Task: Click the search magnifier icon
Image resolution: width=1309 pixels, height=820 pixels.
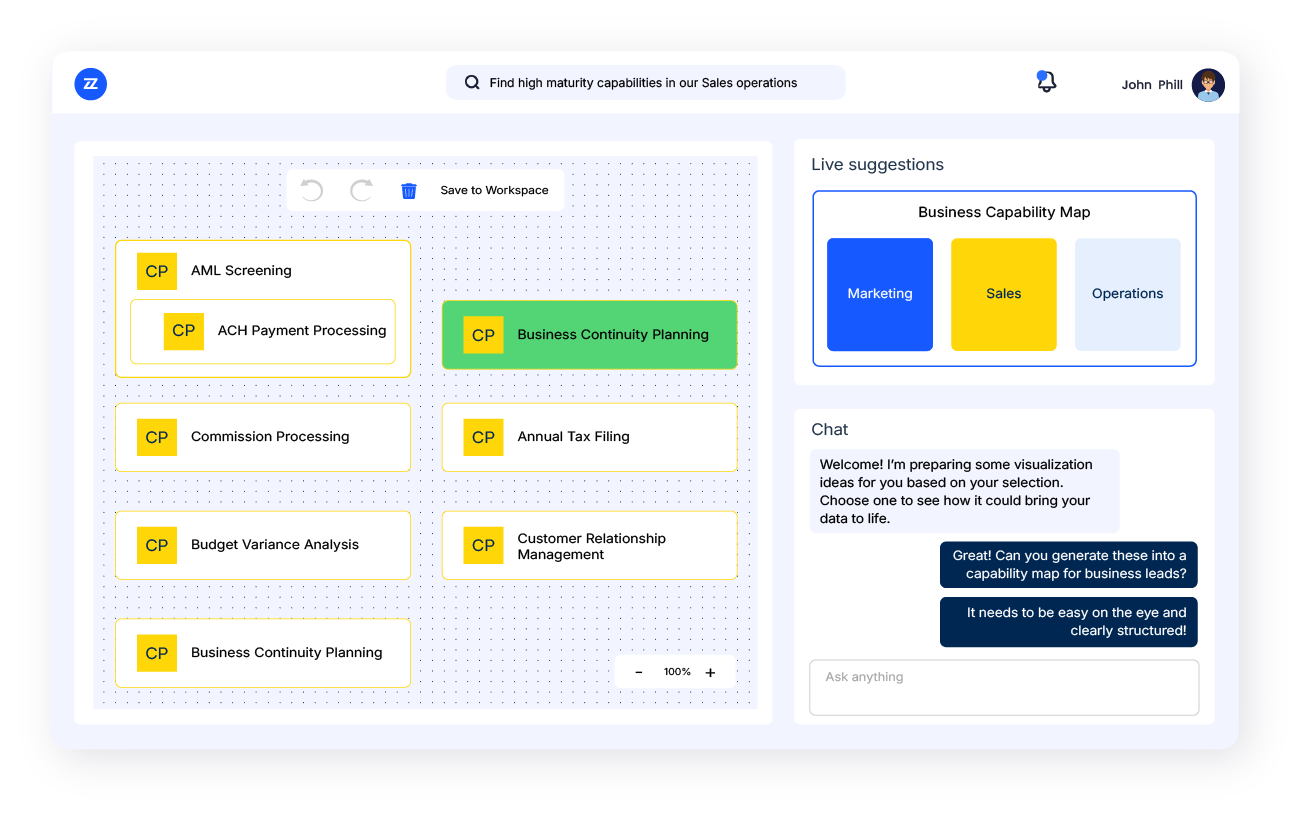Action: pyautogui.click(x=472, y=83)
